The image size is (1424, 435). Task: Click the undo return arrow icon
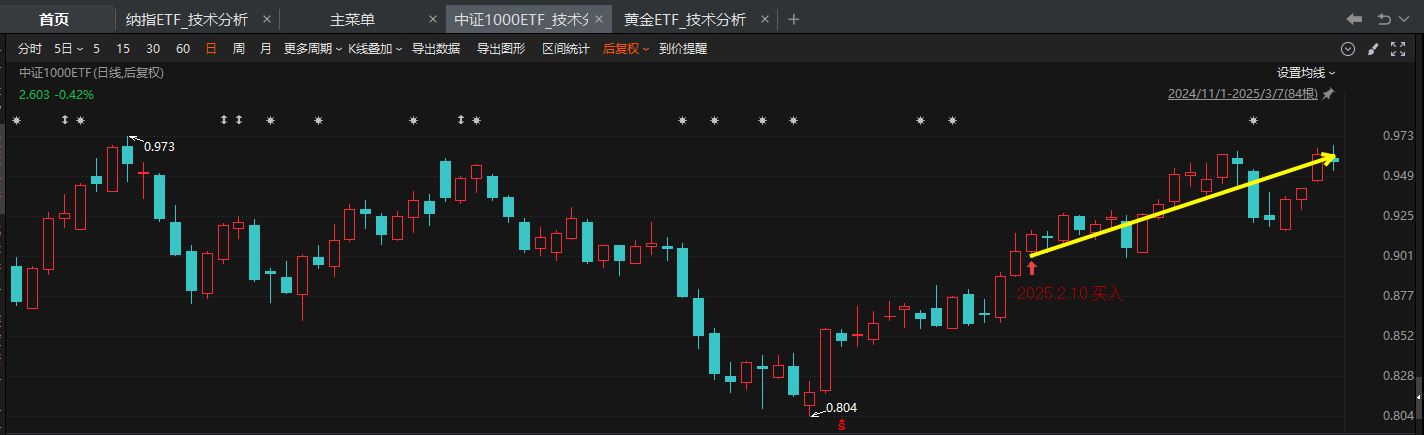[1385, 19]
